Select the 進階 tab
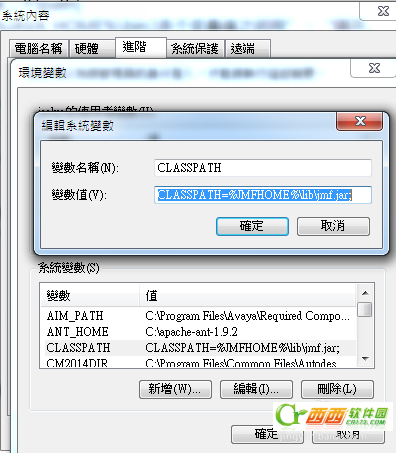This screenshot has width=401, height=453. click(141, 47)
